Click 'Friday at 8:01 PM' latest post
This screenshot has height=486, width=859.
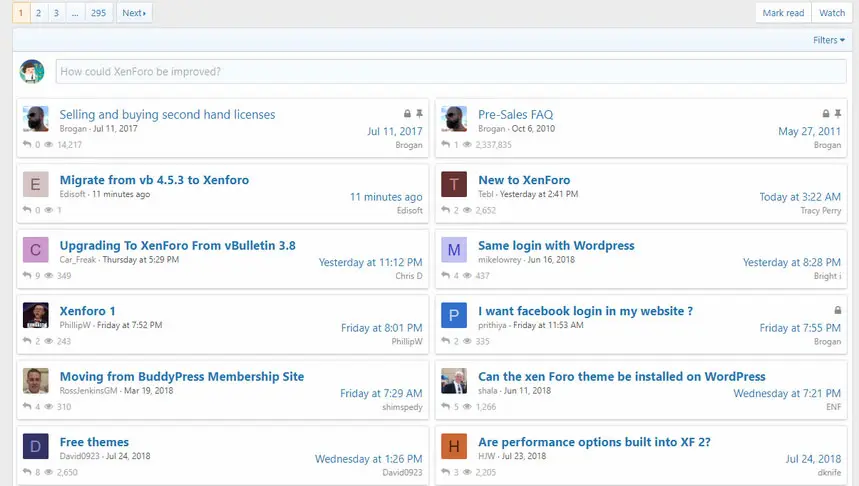(381, 328)
